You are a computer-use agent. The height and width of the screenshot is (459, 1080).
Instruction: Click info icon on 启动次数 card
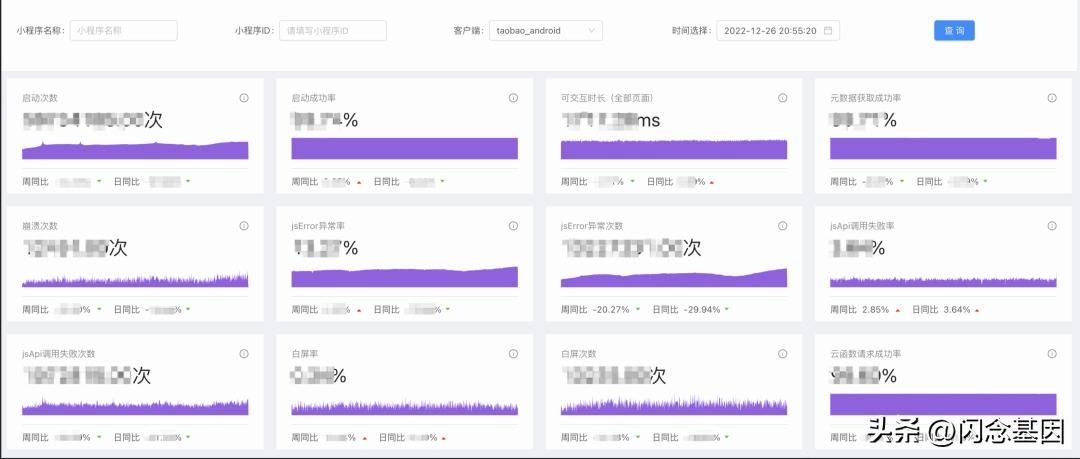[x=244, y=98]
